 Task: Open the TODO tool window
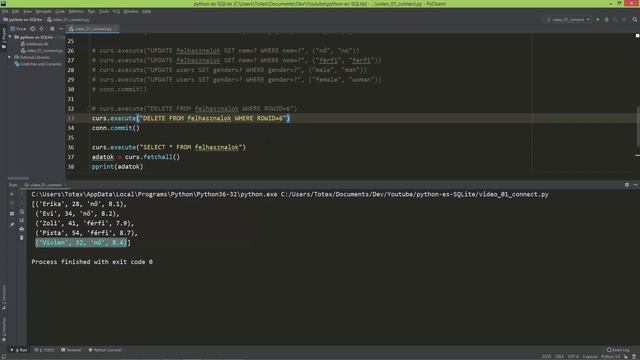click(44, 350)
